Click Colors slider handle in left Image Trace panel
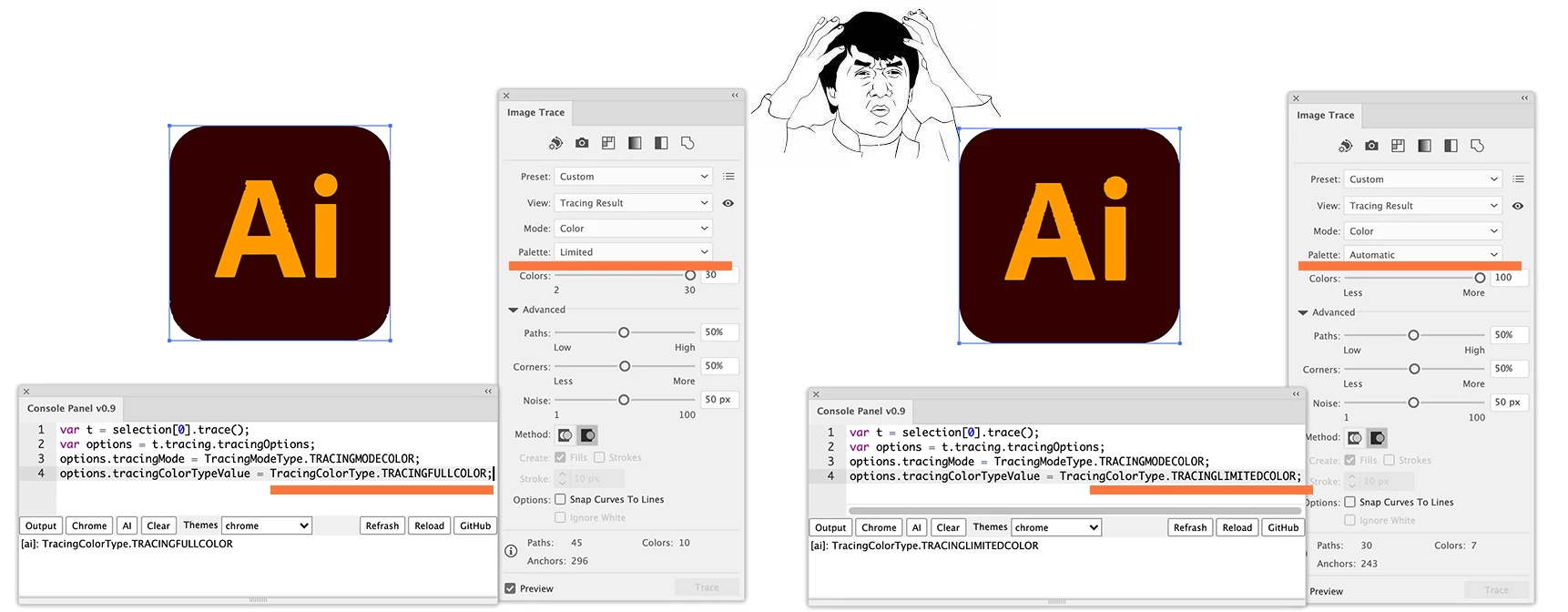The height and width of the screenshot is (612, 1568). pos(690,275)
